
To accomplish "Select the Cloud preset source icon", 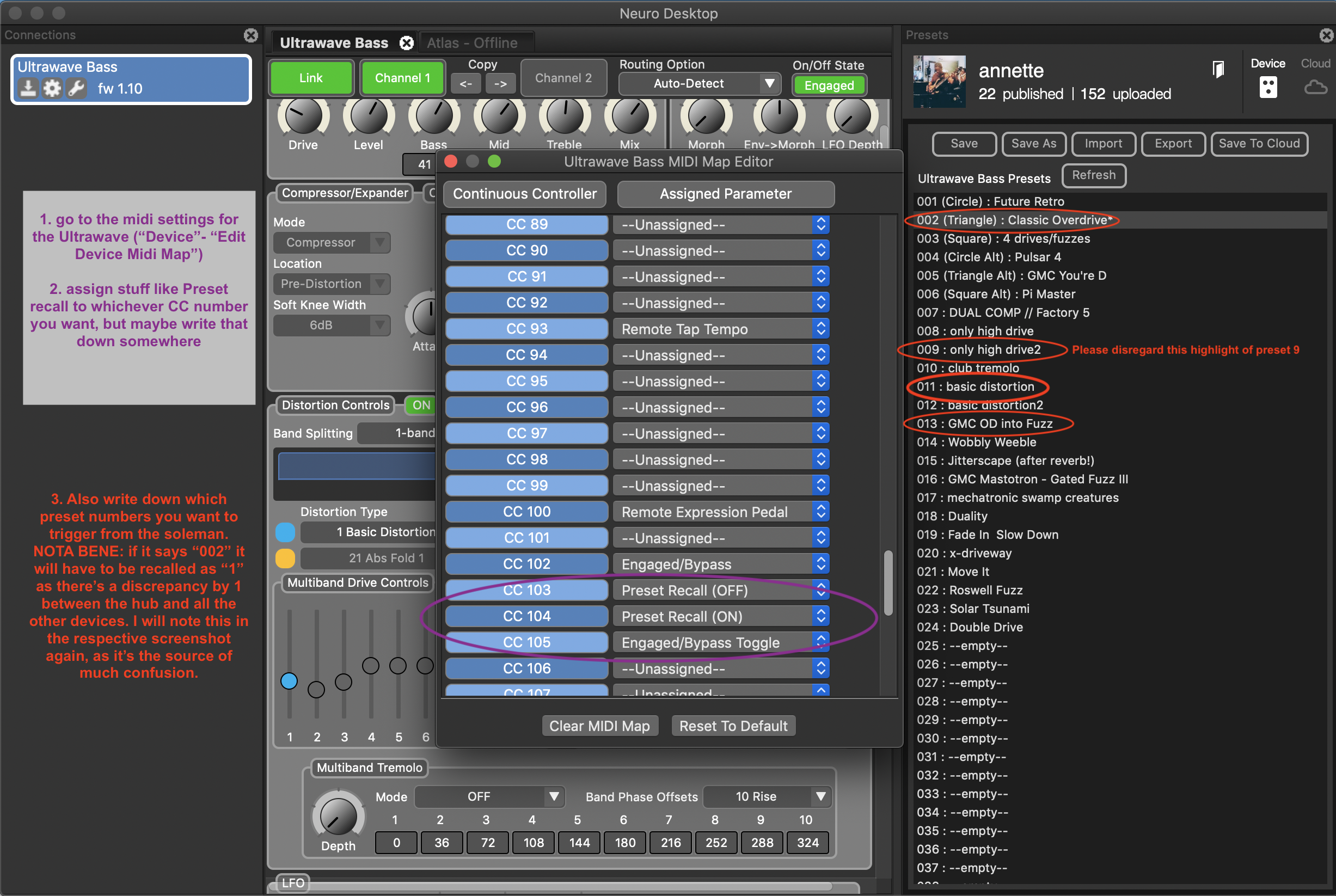I will [x=1315, y=88].
